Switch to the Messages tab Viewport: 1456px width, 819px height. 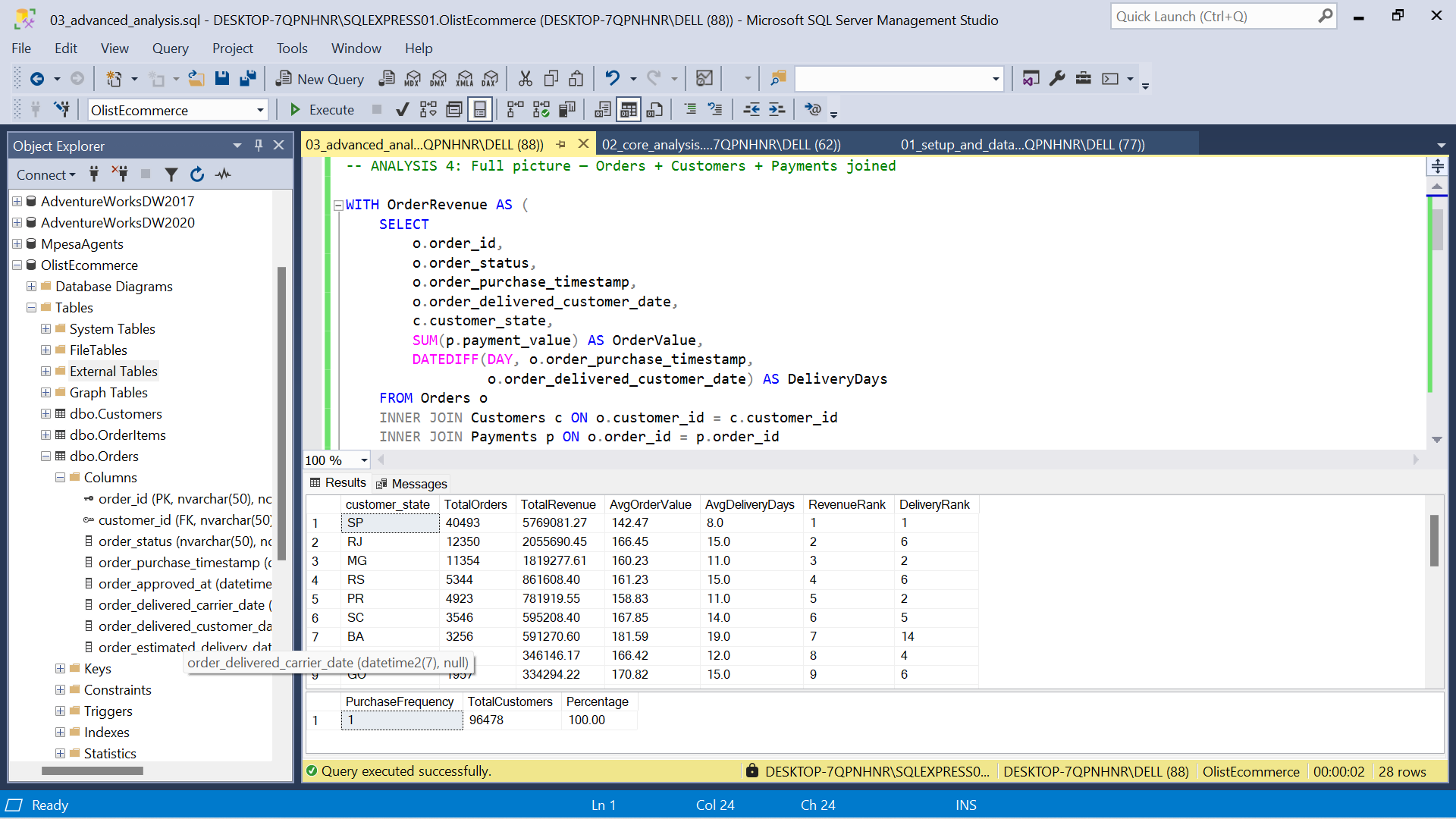(412, 484)
